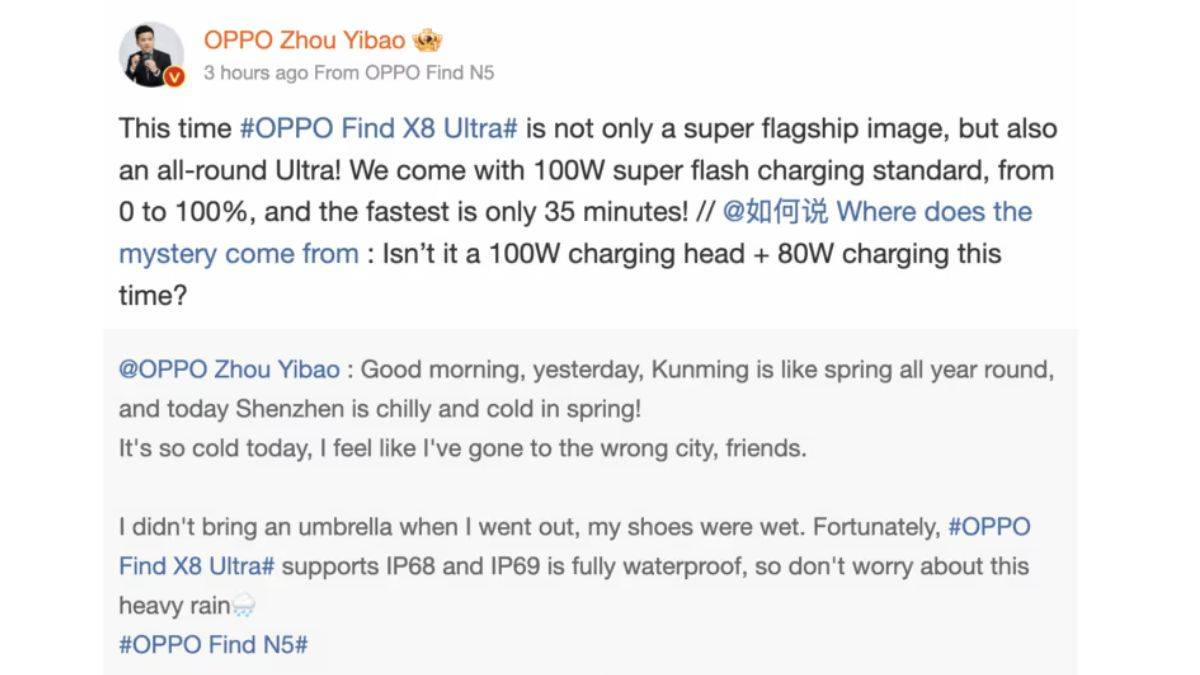Click the rain cloud emoji after "heavy rain"
This screenshot has height=675, width=1200.
[244, 605]
